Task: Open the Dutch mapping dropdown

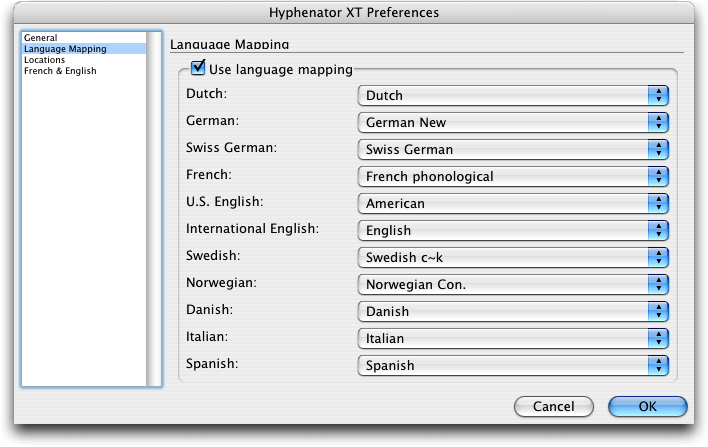Action: (x=513, y=96)
